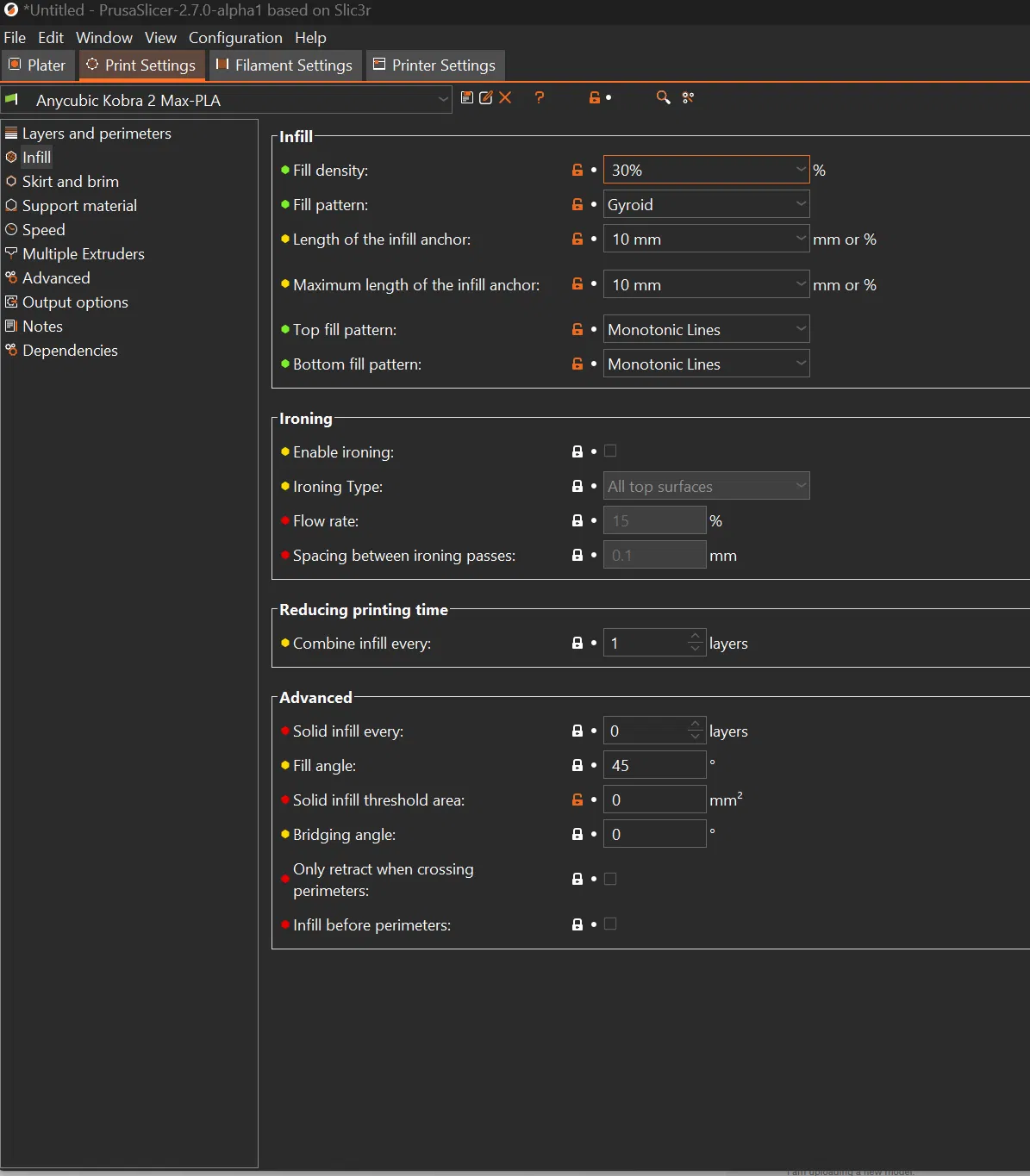The image size is (1030, 1176).
Task: Click the lock icon beside Fill angle
Action: coord(577,765)
